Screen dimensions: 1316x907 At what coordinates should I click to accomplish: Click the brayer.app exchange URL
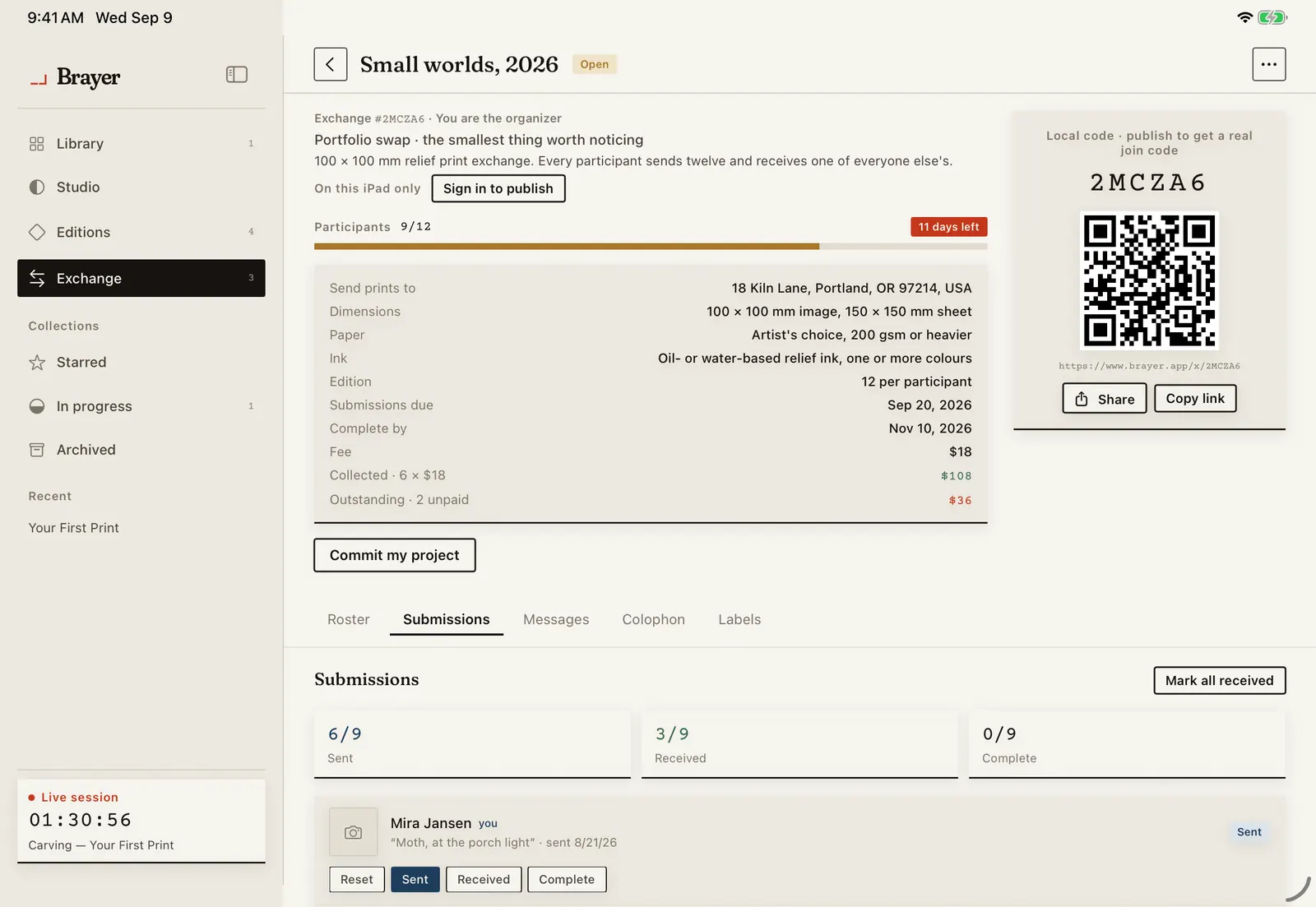click(1149, 366)
